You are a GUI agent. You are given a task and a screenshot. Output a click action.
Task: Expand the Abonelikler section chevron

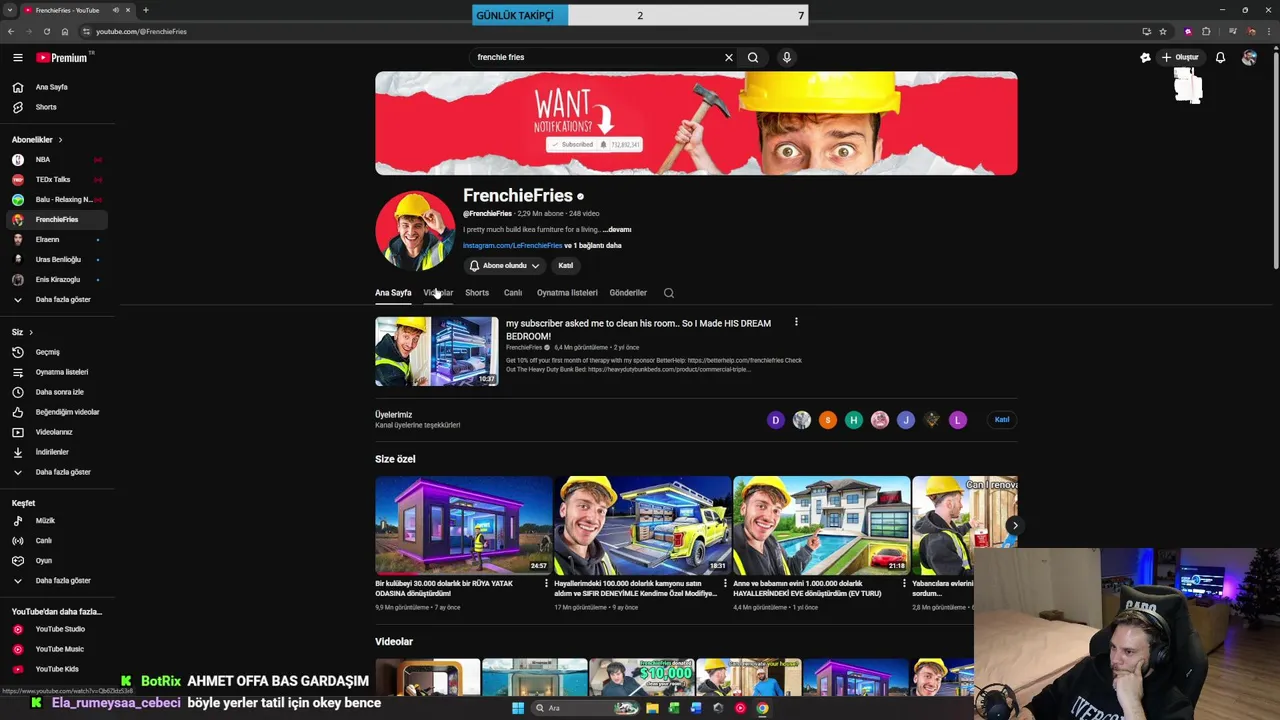(60, 140)
